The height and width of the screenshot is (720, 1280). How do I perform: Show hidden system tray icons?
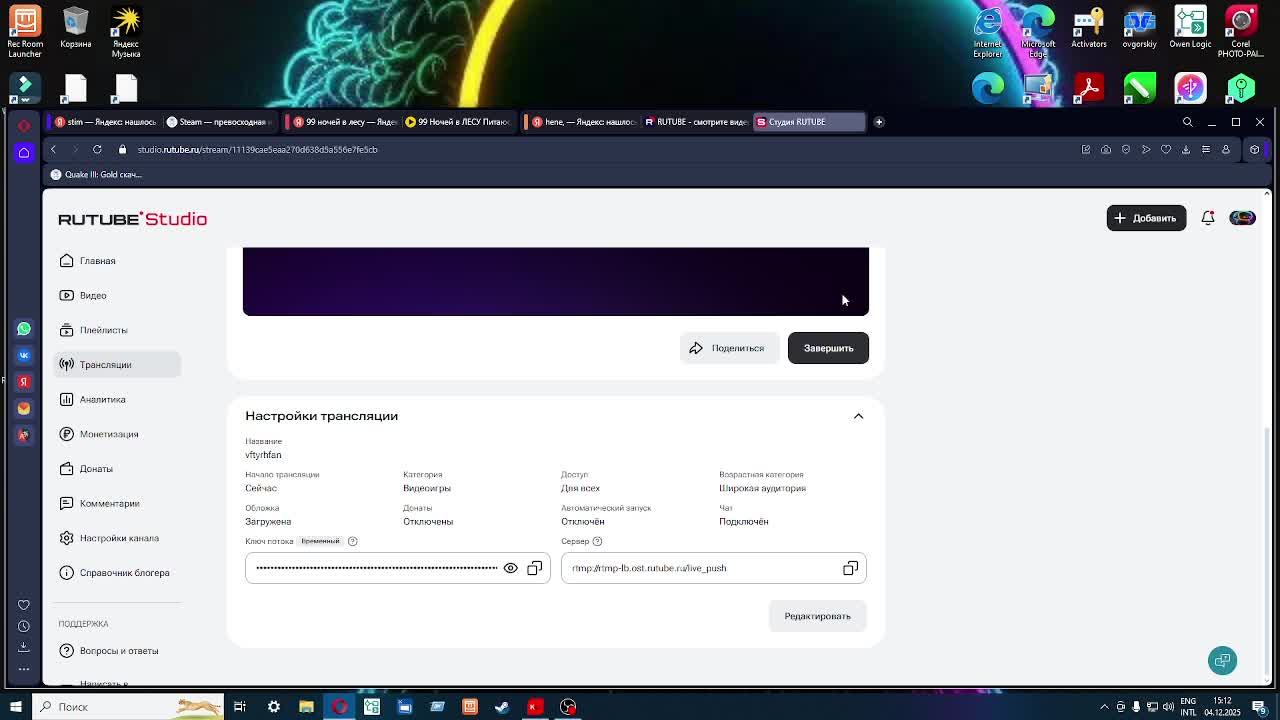click(1104, 707)
